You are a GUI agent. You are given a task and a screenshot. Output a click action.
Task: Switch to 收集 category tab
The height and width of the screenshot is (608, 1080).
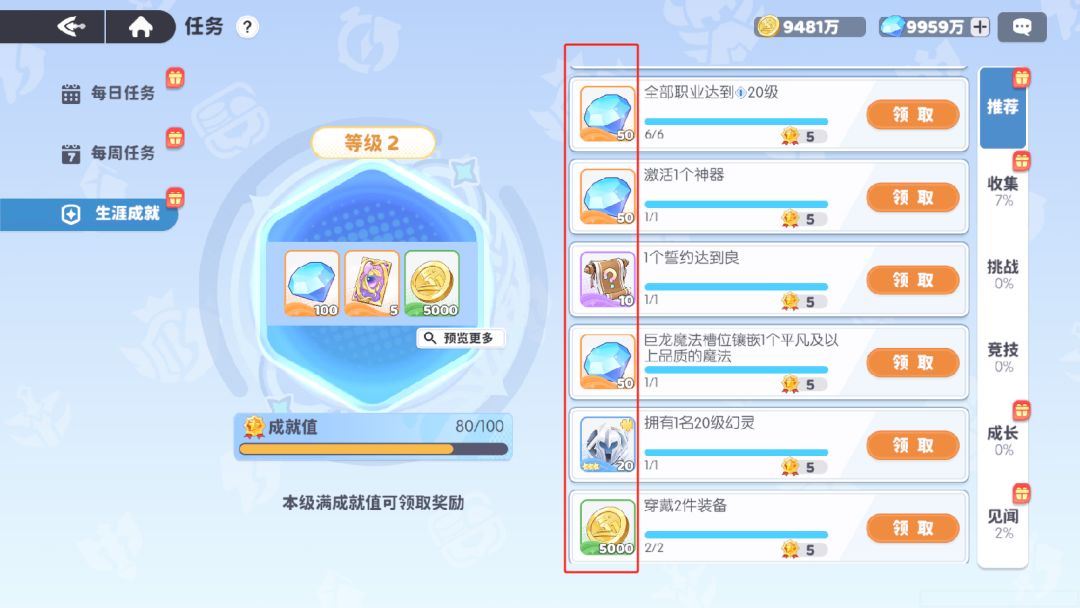pyautogui.click(x=1003, y=191)
